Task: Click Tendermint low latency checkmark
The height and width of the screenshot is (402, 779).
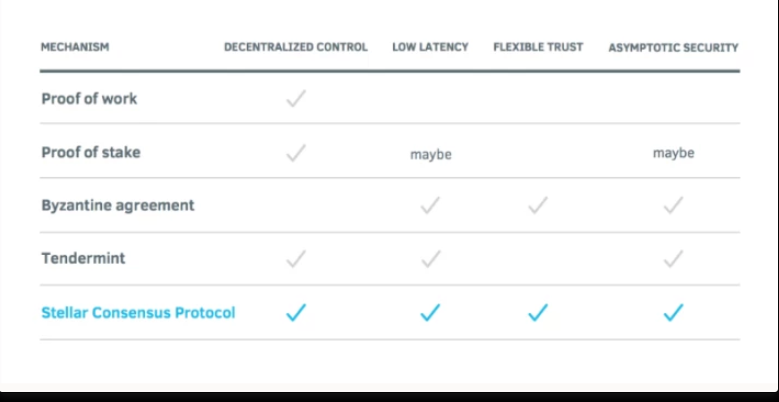Action: point(430,259)
